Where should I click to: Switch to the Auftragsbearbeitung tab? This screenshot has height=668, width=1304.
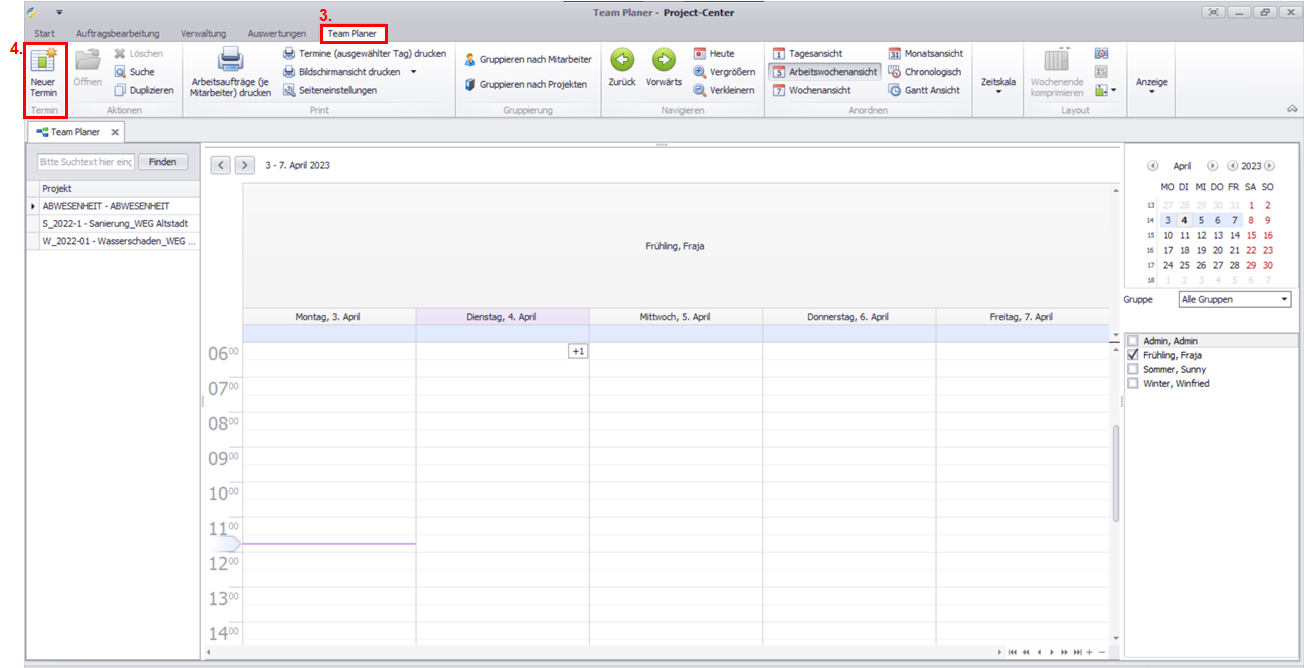[117, 34]
